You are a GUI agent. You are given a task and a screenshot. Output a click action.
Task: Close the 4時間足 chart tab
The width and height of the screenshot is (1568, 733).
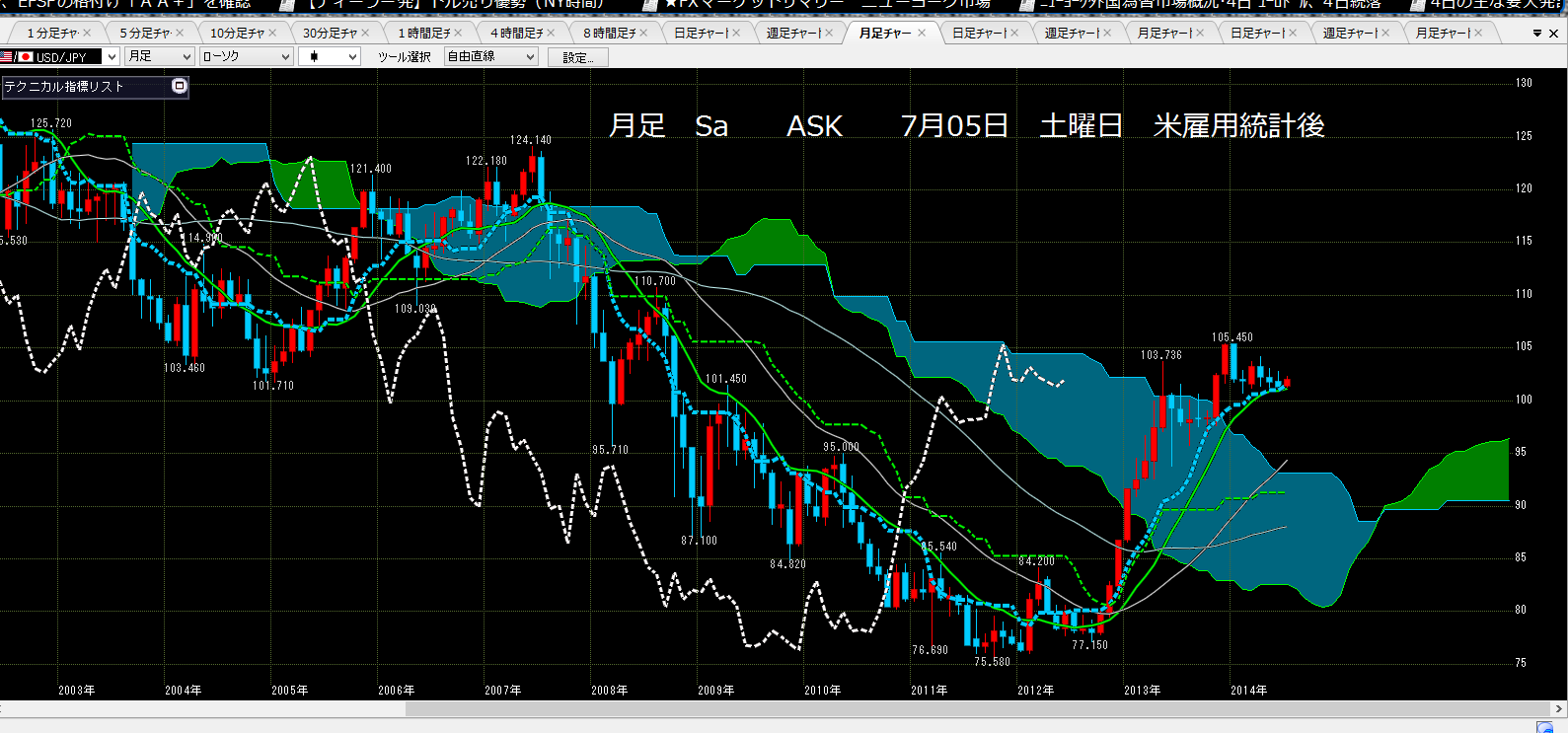551,34
